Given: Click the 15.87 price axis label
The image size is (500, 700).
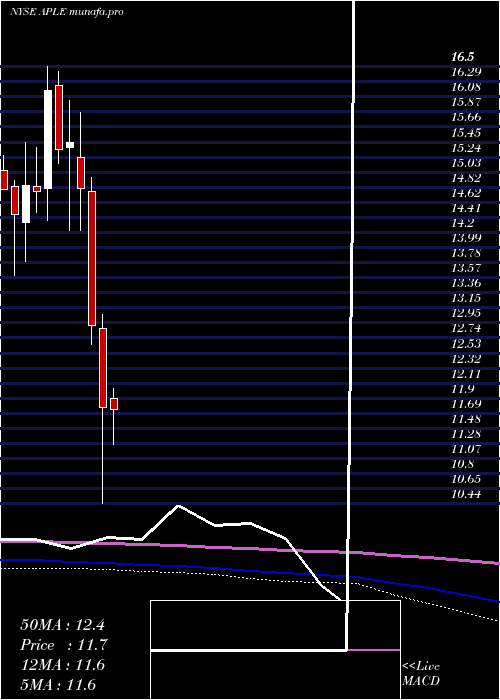Looking at the screenshot, I should [x=466, y=102].
